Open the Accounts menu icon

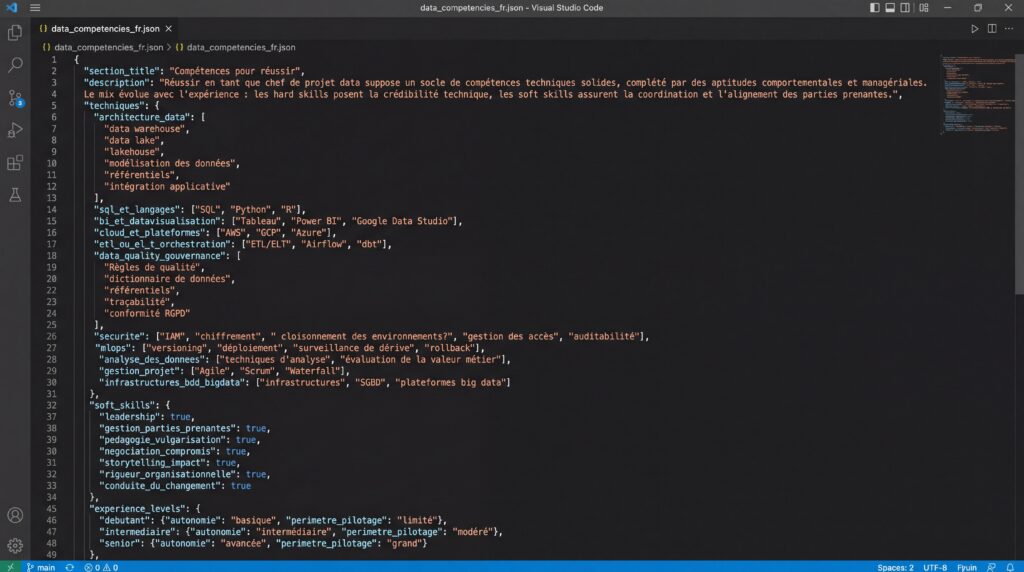point(15,515)
